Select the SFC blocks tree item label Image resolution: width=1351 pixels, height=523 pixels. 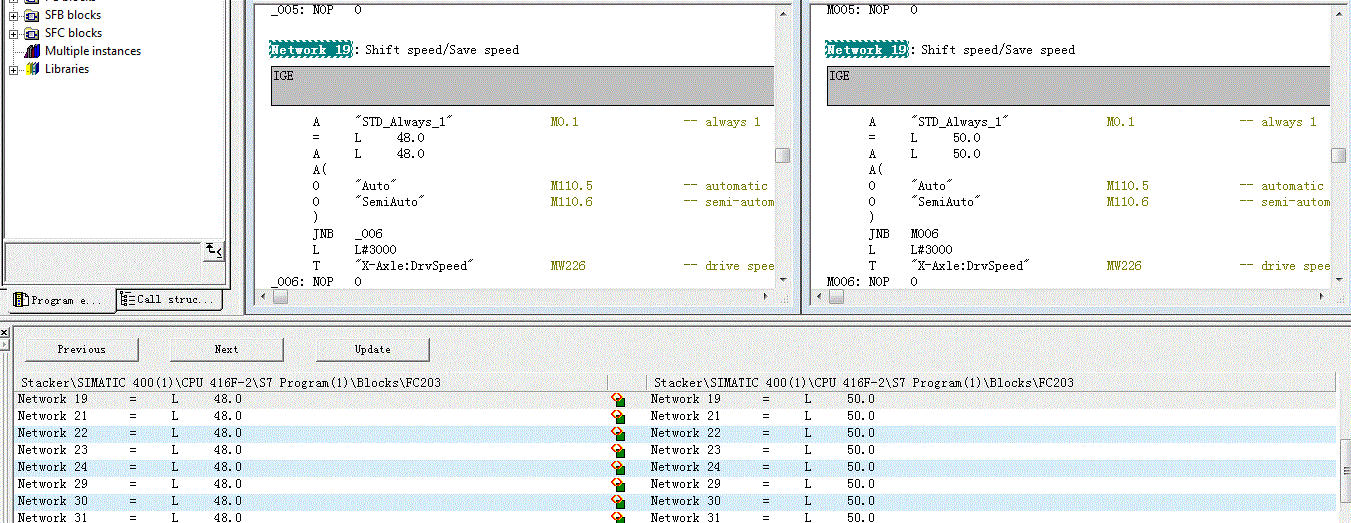click(73, 33)
